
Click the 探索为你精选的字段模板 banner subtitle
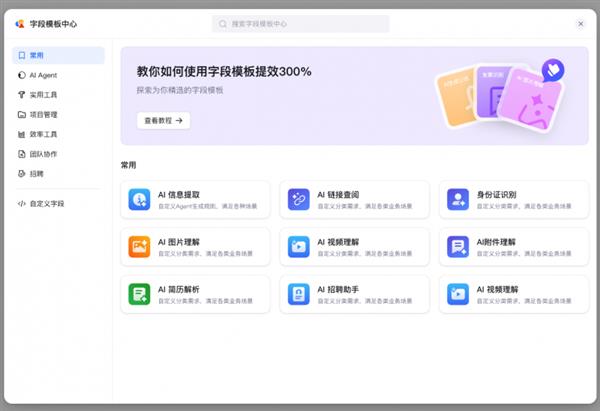(180, 90)
